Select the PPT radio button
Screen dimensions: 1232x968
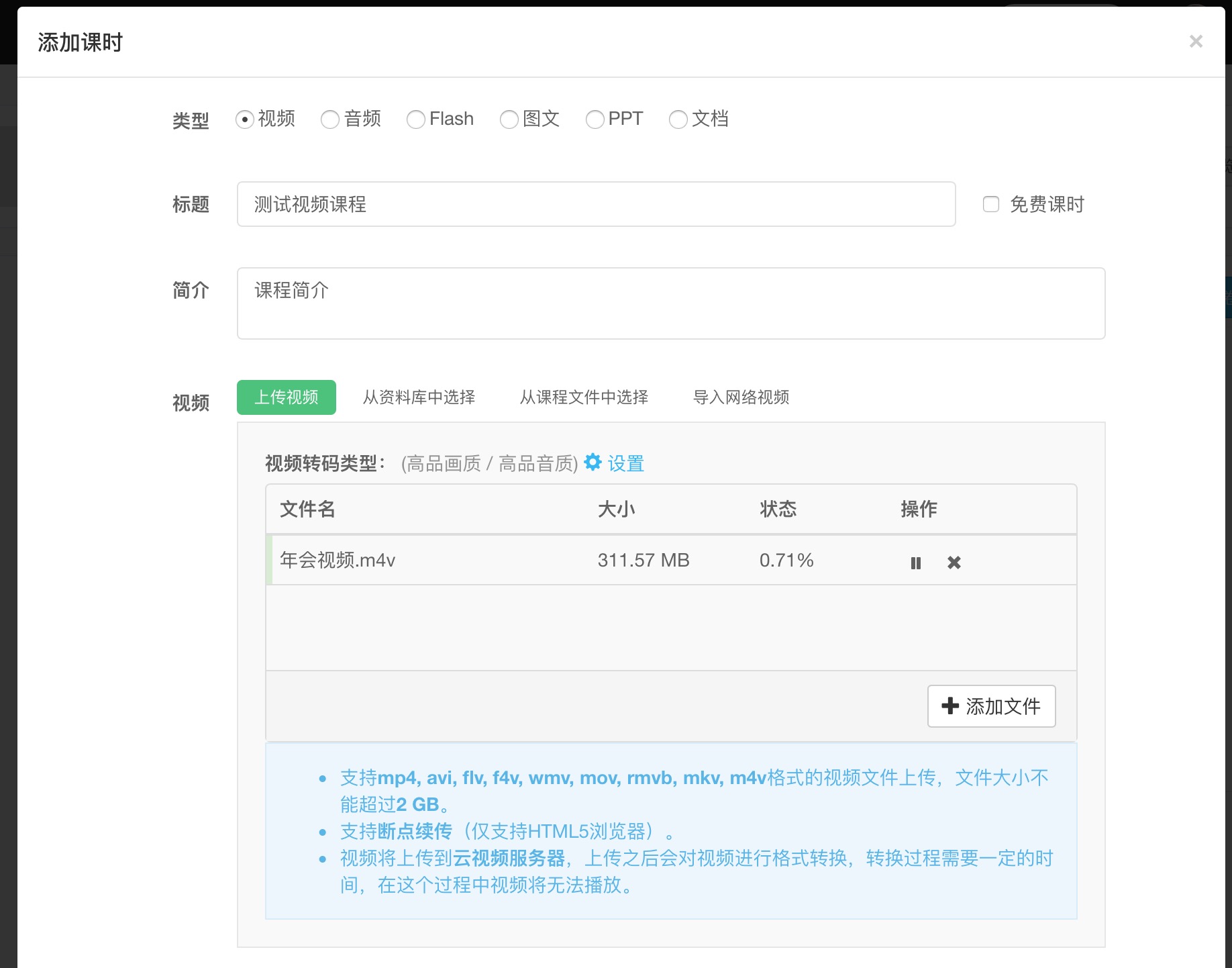(x=595, y=119)
